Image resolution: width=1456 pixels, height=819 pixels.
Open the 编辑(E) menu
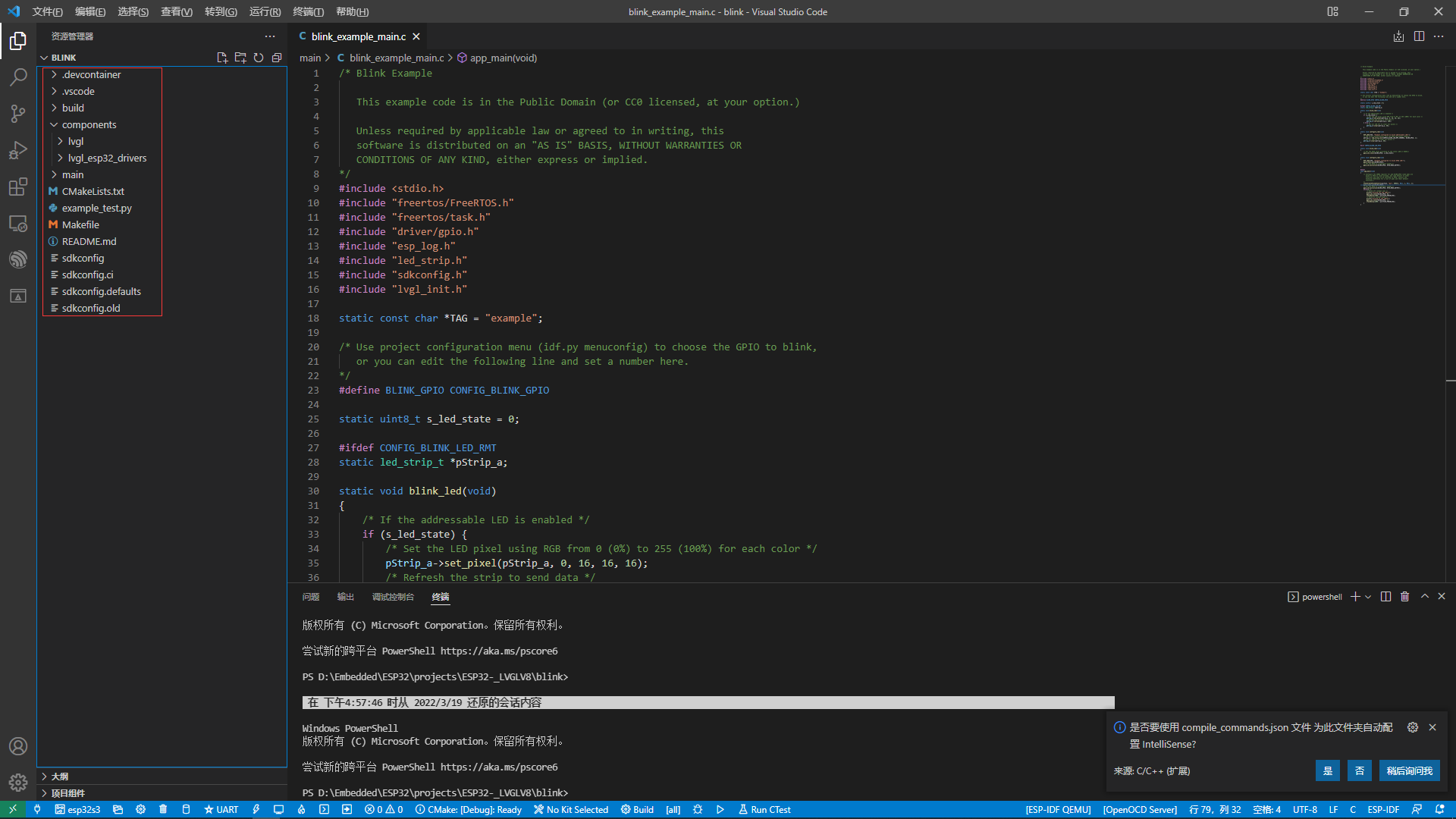tap(90, 11)
